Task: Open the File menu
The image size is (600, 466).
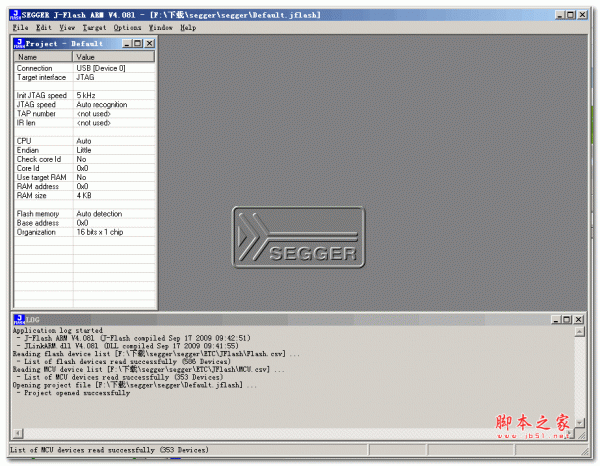Action: [20, 28]
